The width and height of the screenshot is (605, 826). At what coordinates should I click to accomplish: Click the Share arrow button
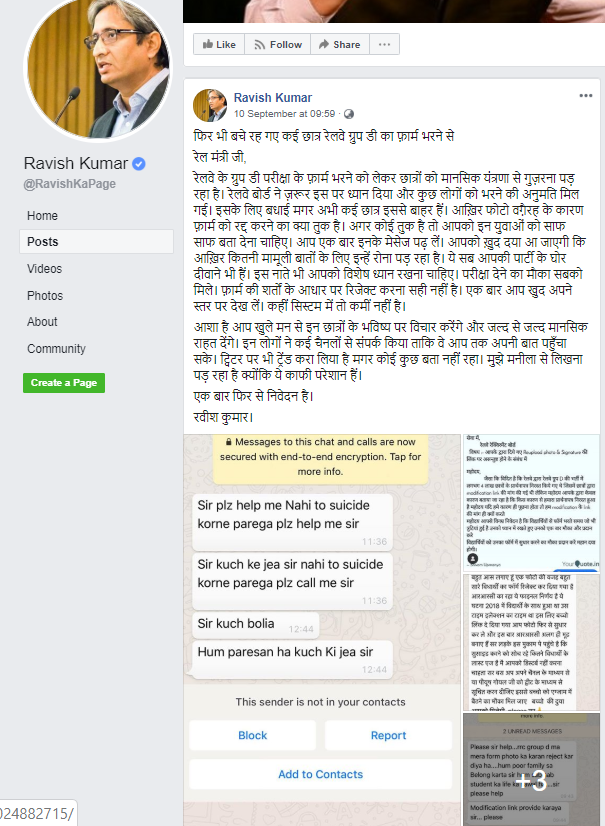coord(340,44)
